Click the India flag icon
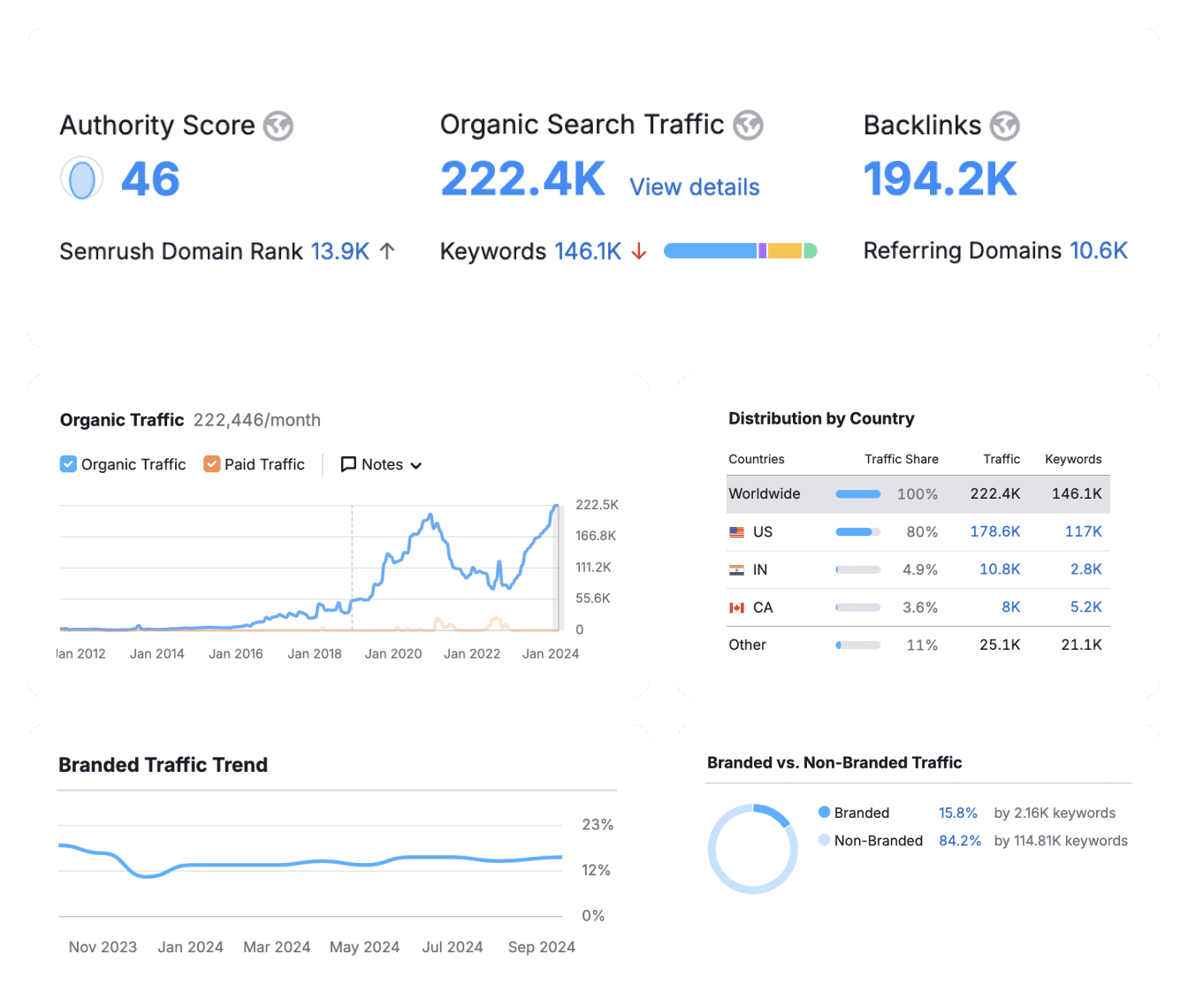The image size is (1188, 1008). click(x=736, y=570)
